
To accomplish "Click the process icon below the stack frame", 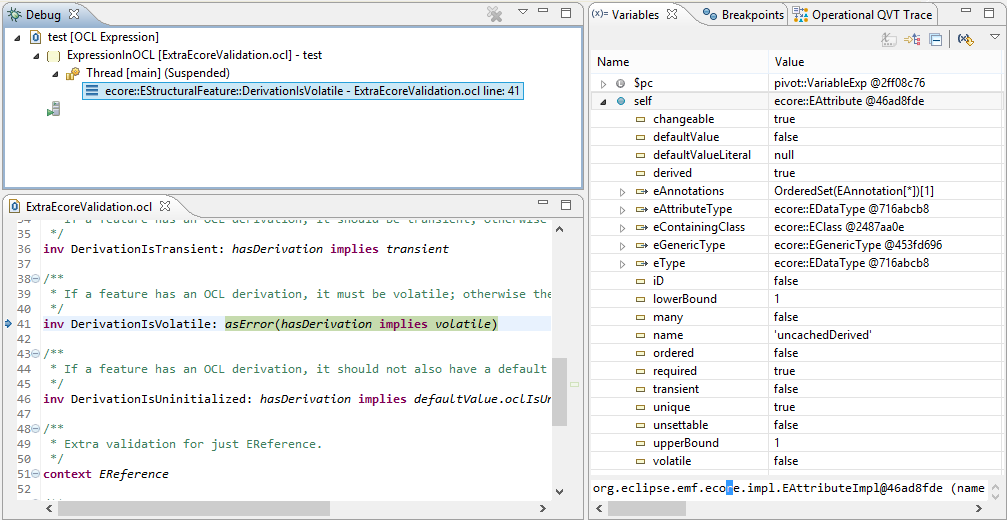I will (53, 109).
